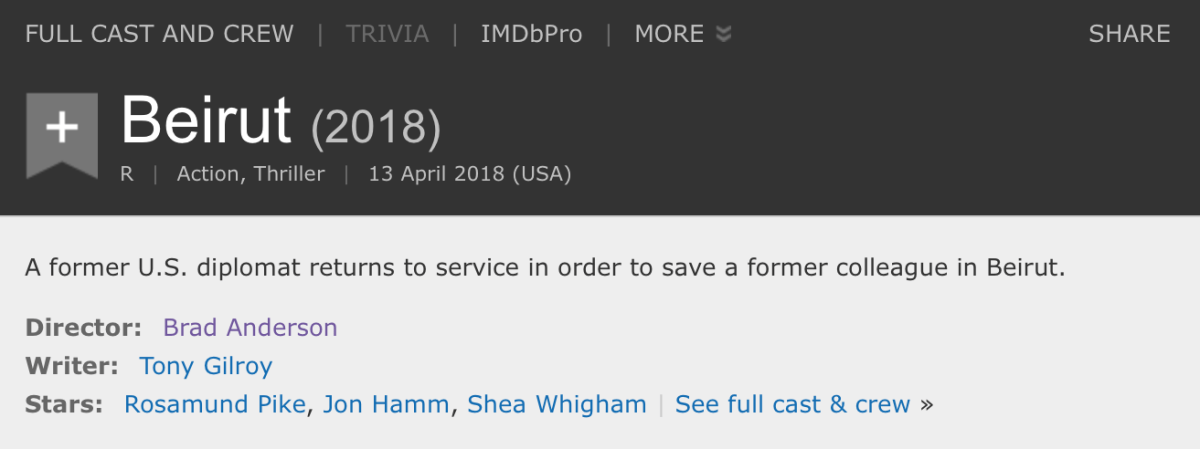Open writer Tony Gilroy's page
The width and height of the screenshot is (1200, 449).
pos(205,366)
